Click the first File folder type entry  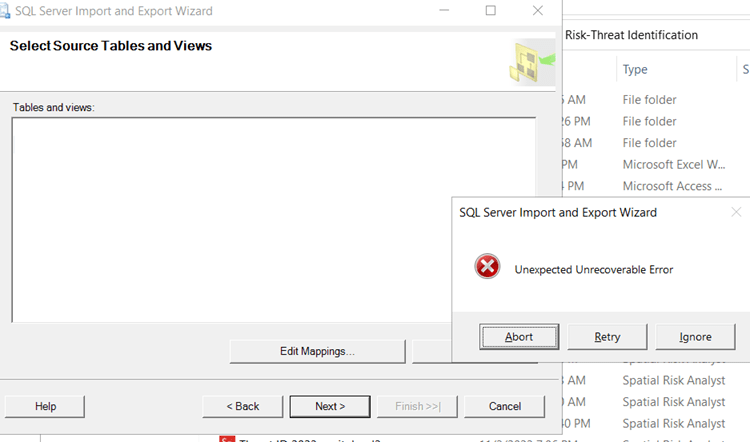pos(649,100)
